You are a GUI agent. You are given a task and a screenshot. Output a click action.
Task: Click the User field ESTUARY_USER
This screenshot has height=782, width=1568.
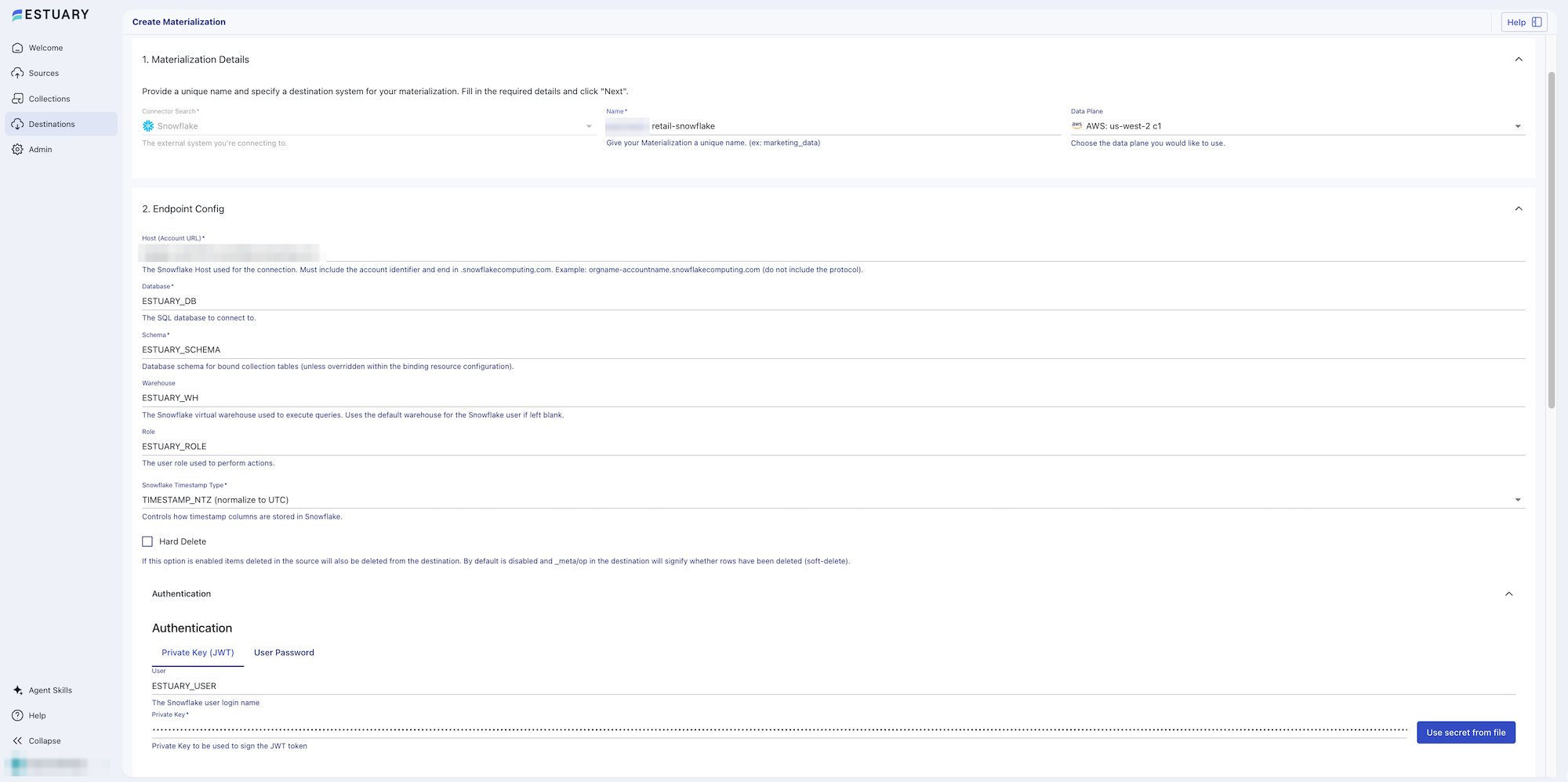tap(833, 686)
